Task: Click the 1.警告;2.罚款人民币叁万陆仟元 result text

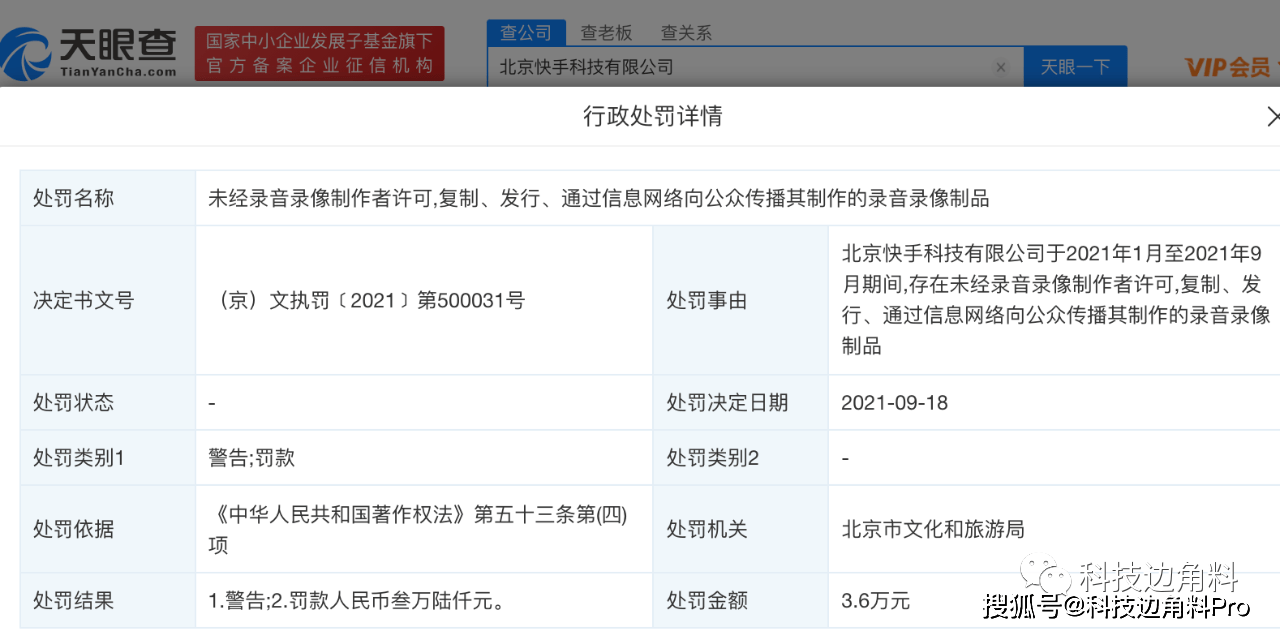Action: (356, 600)
